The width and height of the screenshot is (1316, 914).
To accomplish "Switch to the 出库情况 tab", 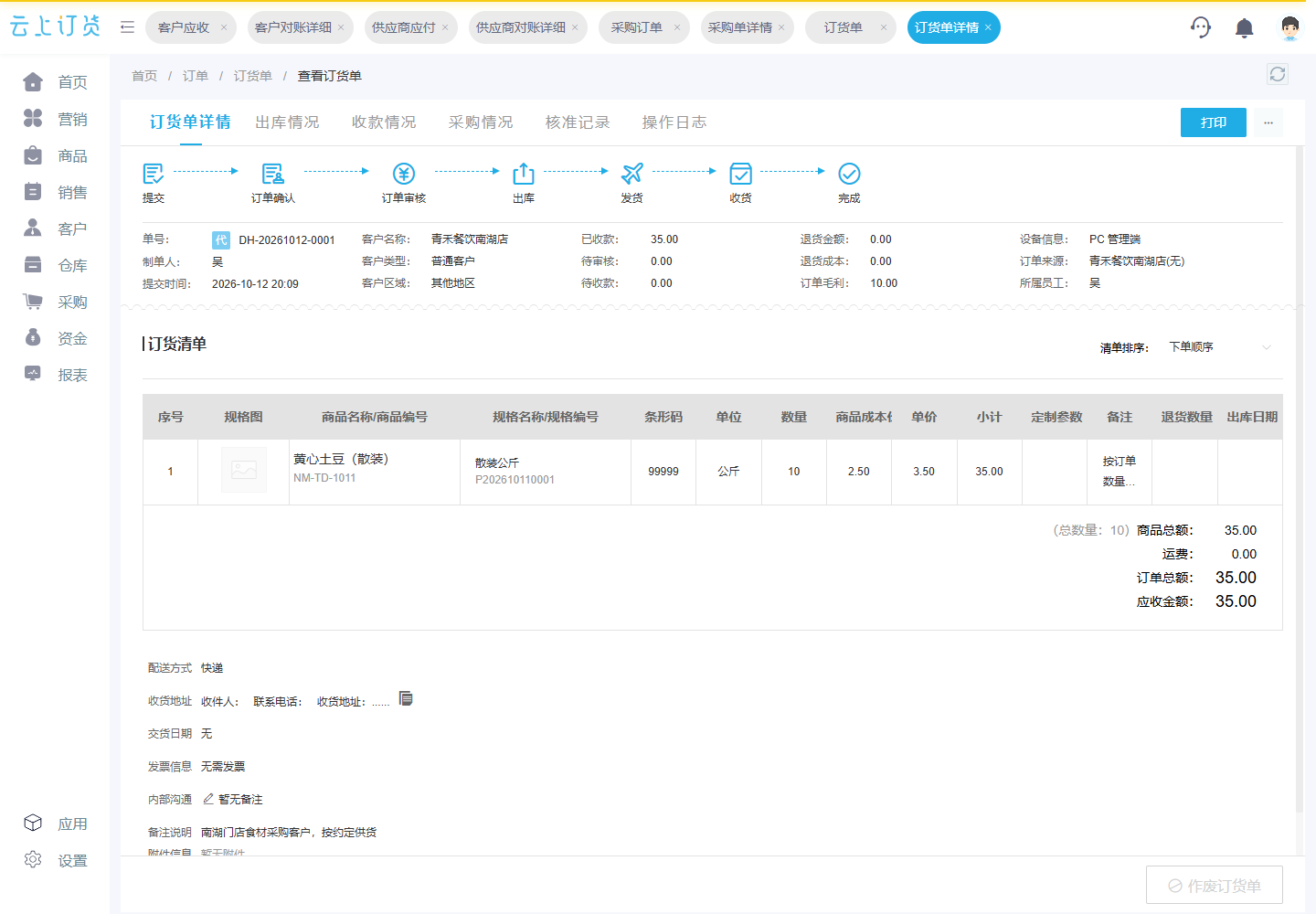I will point(287,122).
